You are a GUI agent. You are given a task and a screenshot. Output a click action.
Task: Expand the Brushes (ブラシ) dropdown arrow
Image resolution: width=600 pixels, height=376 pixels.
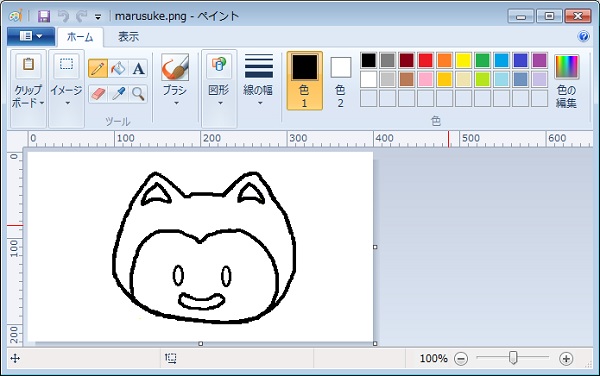coord(176,103)
